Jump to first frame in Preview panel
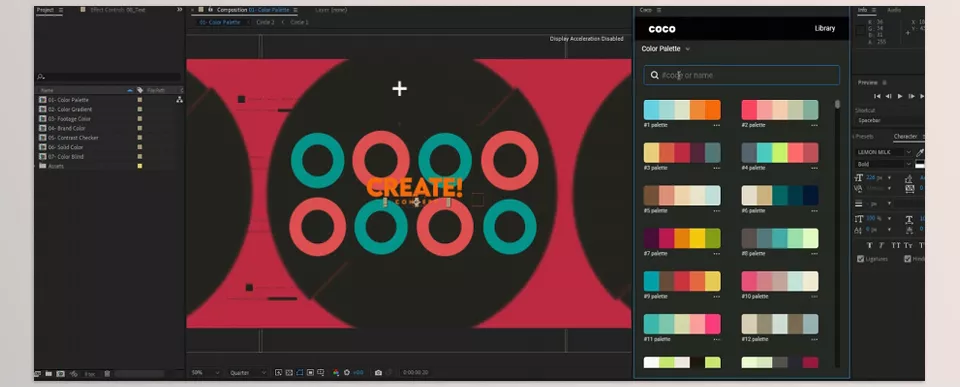 point(877,96)
